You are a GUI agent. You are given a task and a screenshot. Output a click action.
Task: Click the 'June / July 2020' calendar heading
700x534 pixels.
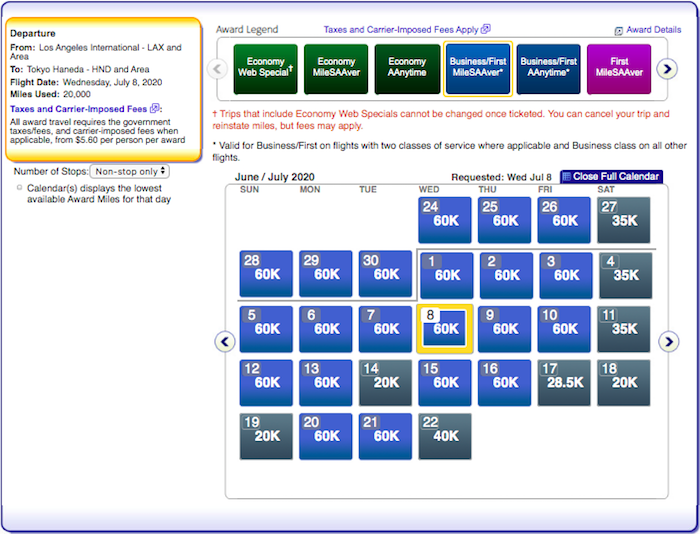pos(275,177)
